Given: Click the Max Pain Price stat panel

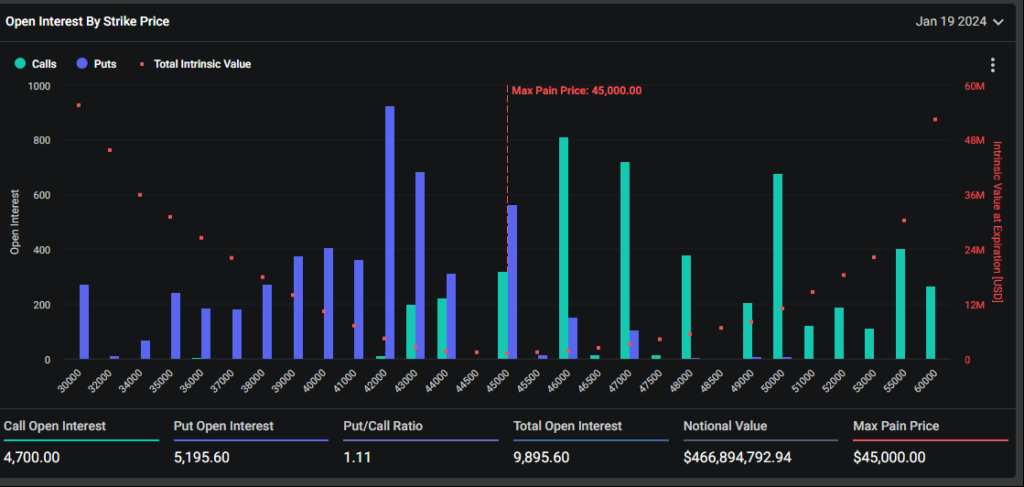Looking at the screenshot, I should coord(896,426).
